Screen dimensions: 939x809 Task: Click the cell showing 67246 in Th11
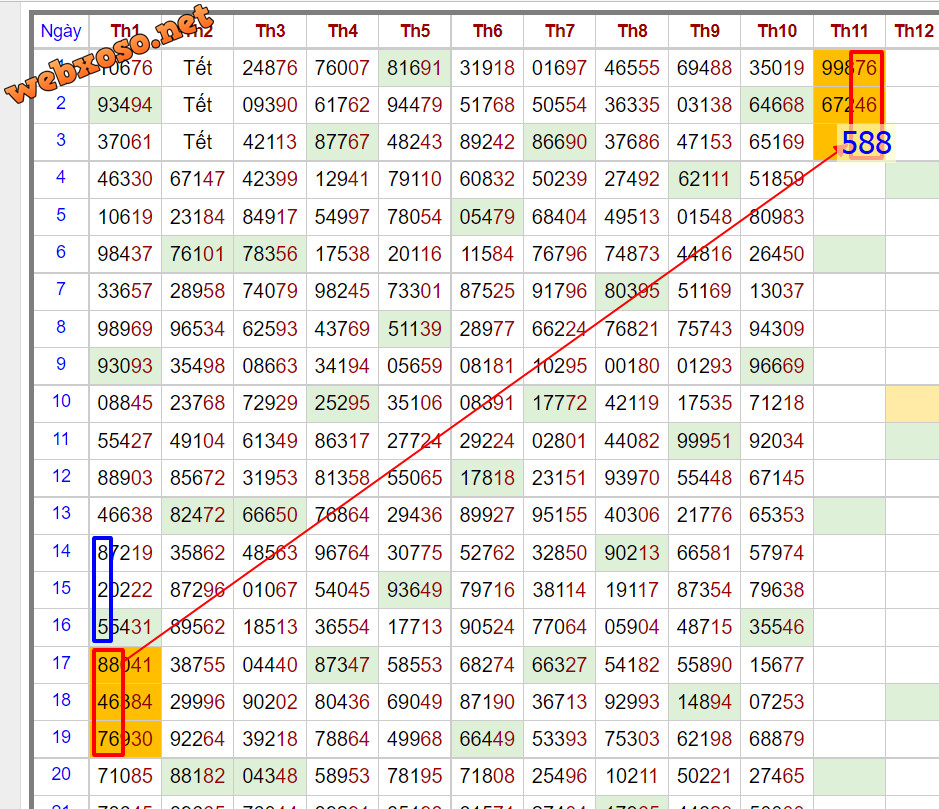(x=849, y=105)
